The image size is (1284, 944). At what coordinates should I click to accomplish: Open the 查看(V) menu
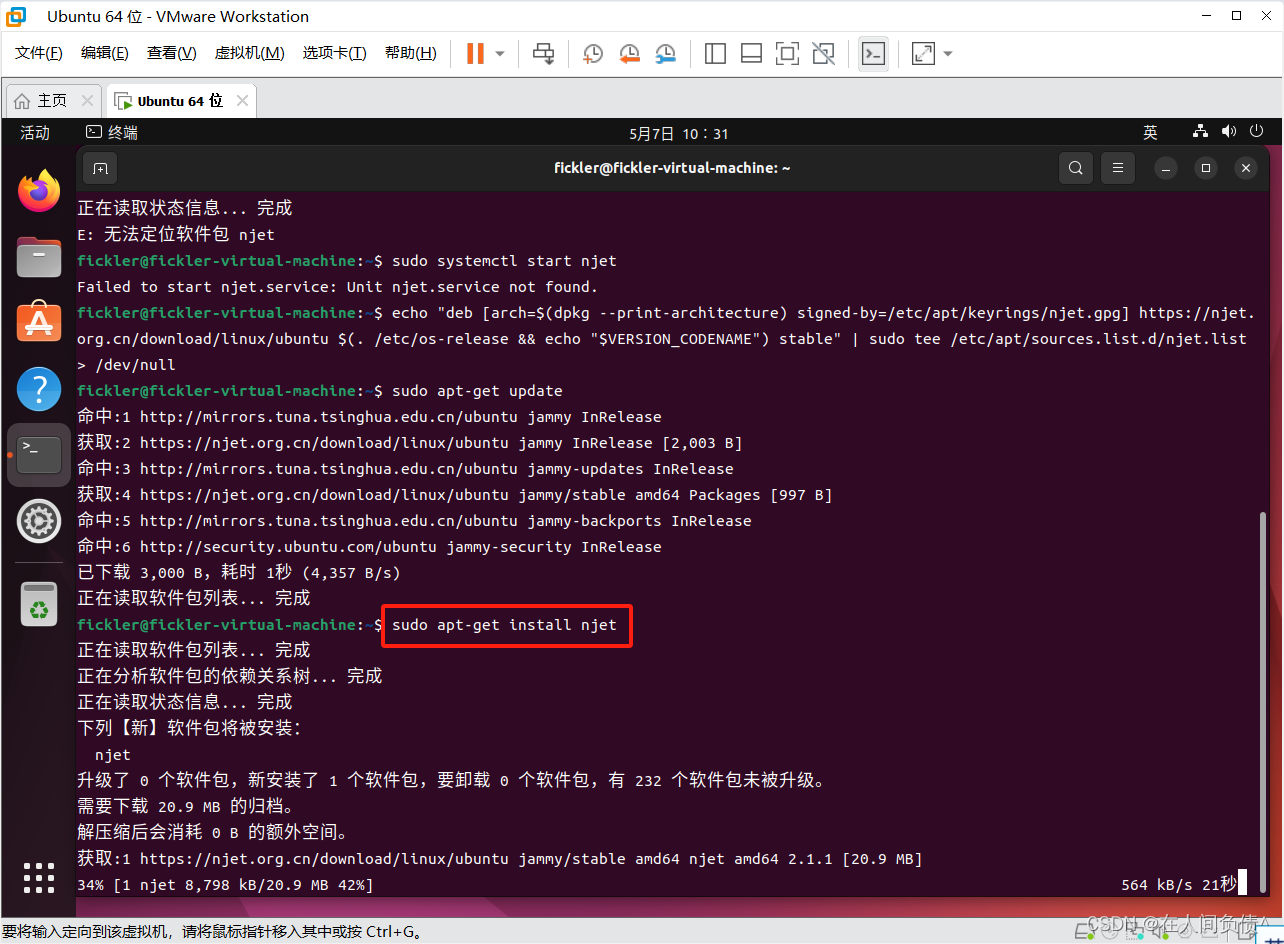[x=171, y=53]
